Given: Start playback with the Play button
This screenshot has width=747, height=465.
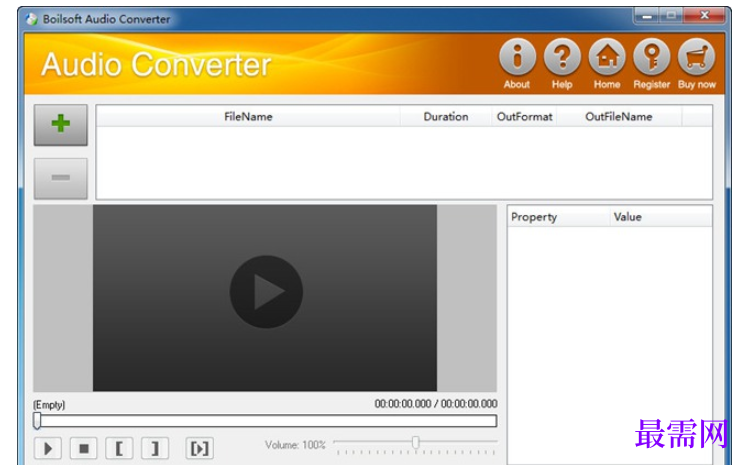Looking at the screenshot, I should point(48,448).
